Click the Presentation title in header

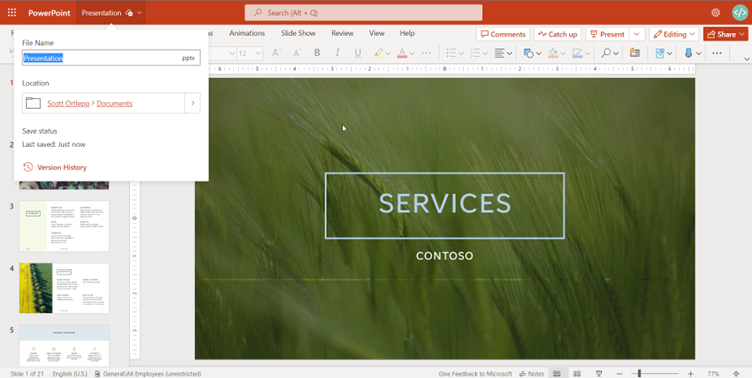[x=101, y=13]
